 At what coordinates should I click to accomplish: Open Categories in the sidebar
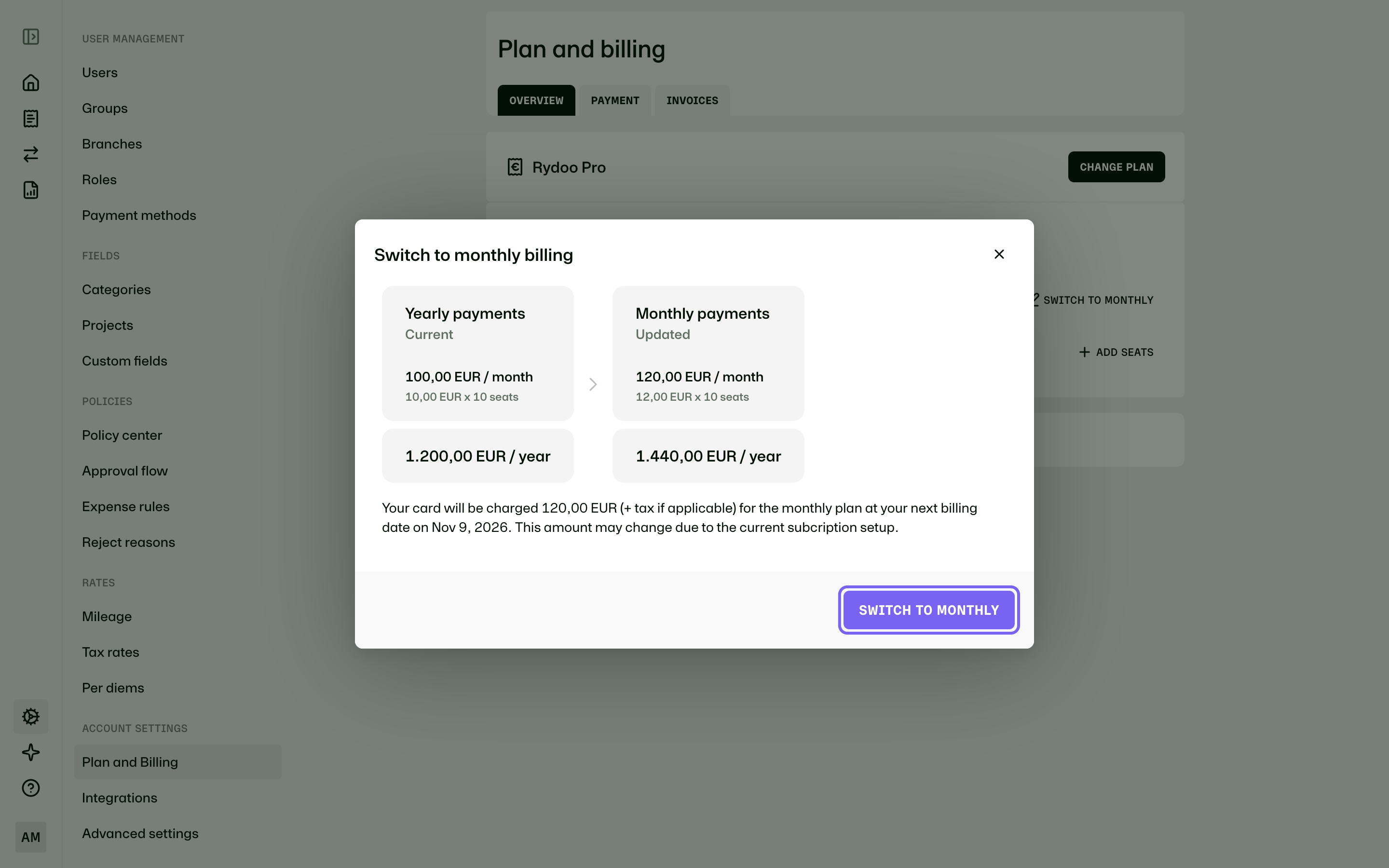[x=117, y=289]
